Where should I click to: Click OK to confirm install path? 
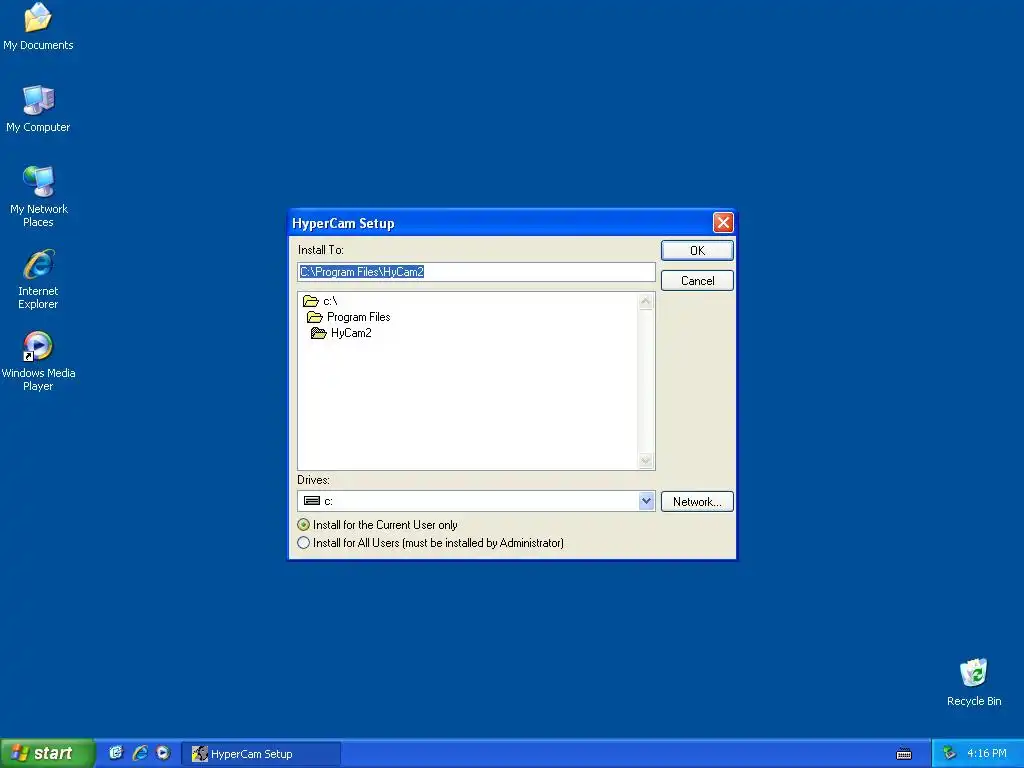(697, 251)
